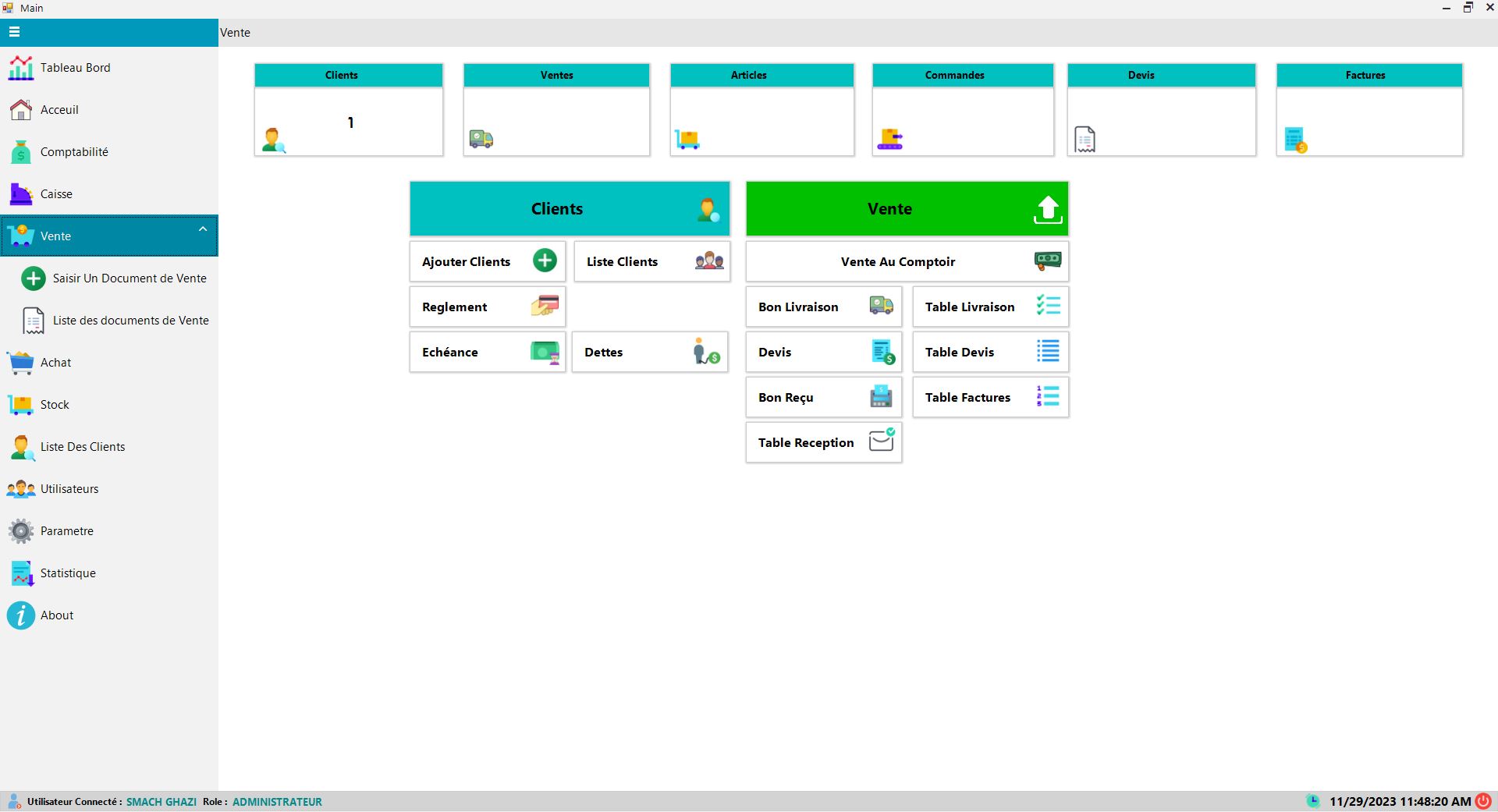Click the Vente page title text
This screenshot has width=1498, height=812.
click(x=235, y=33)
